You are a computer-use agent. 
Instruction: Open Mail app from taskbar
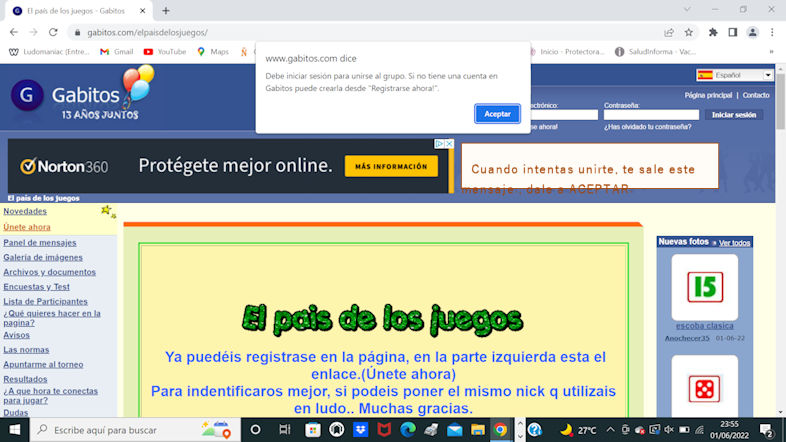[x=455, y=429]
